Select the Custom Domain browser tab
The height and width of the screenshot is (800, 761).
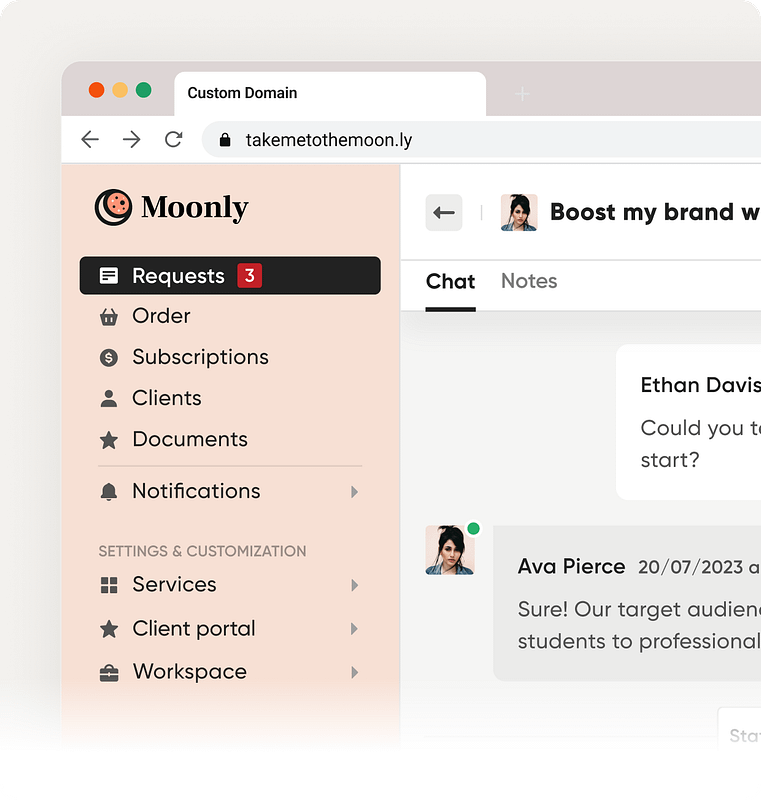pyautogui.click(x=330, y=93)
